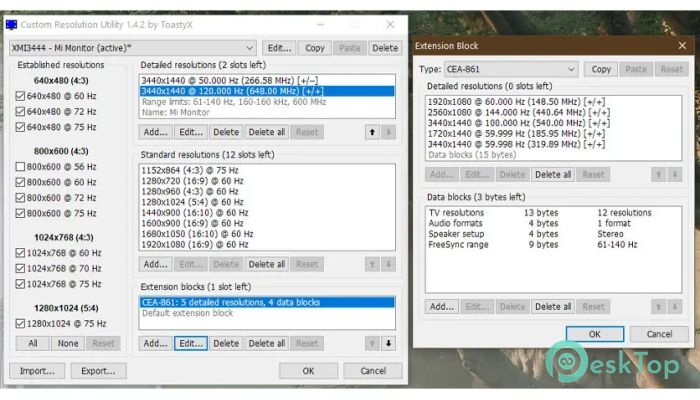Cancel the Extension Block dialog
Image resolution: width=700 pixels, height=400 pixels.
659,334
